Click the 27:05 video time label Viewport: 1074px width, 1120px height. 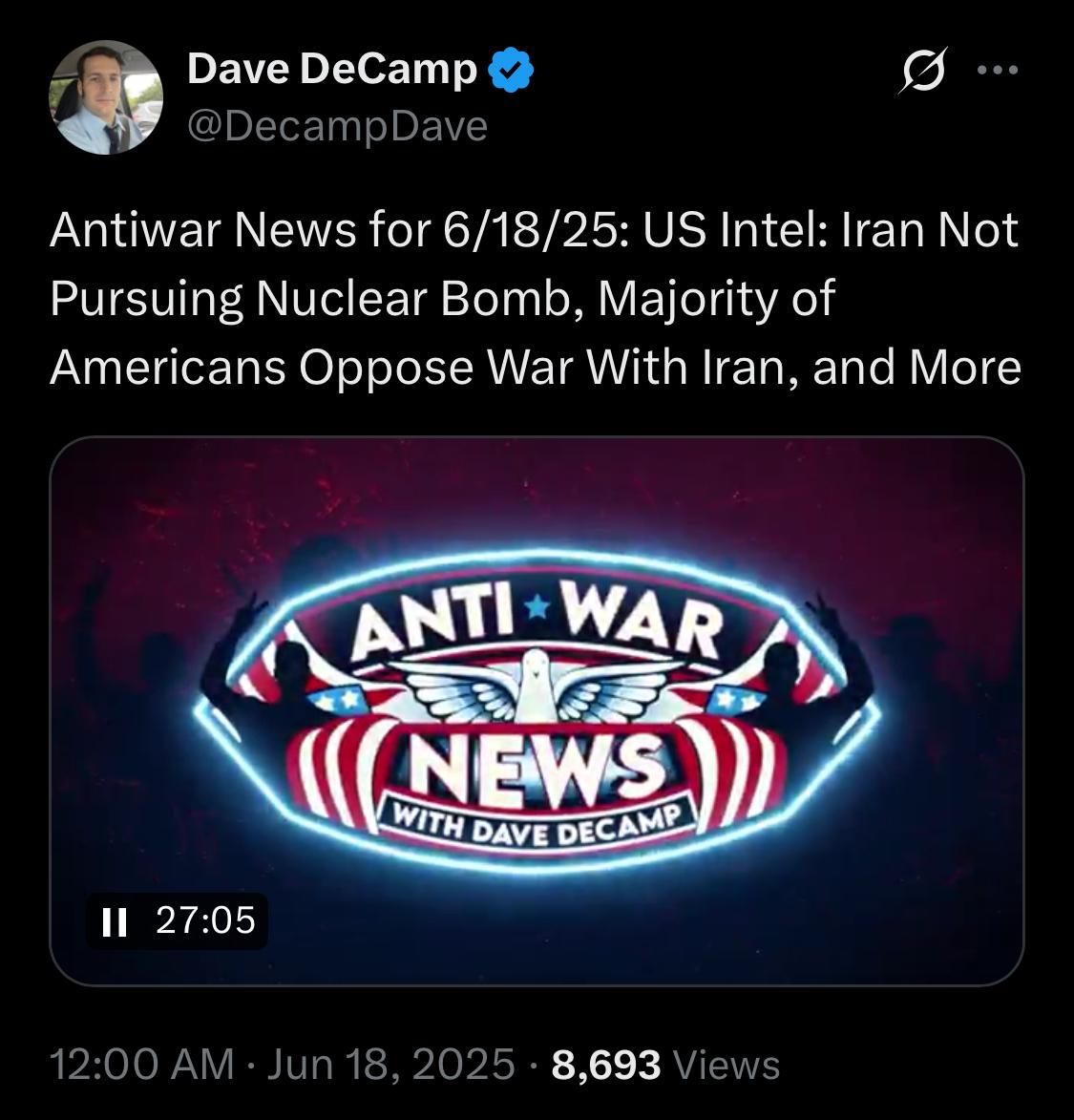click(x=205, y=920)
